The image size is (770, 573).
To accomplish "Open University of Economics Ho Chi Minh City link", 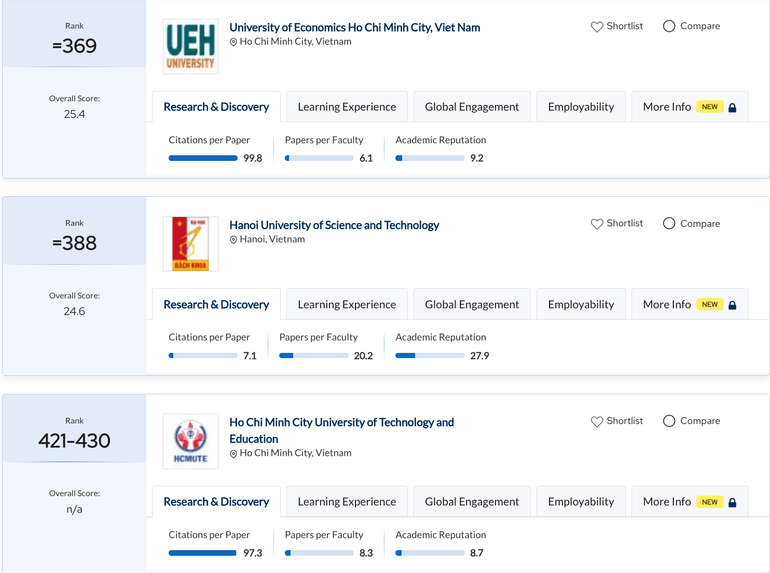I will [x=354, y=27].
